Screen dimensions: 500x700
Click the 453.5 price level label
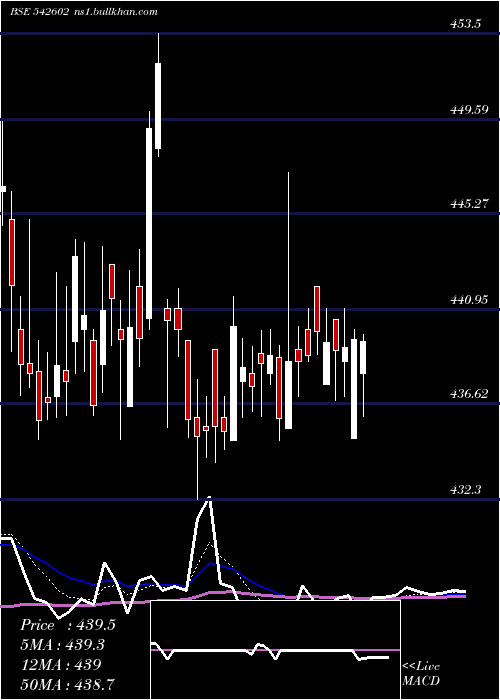465,24
